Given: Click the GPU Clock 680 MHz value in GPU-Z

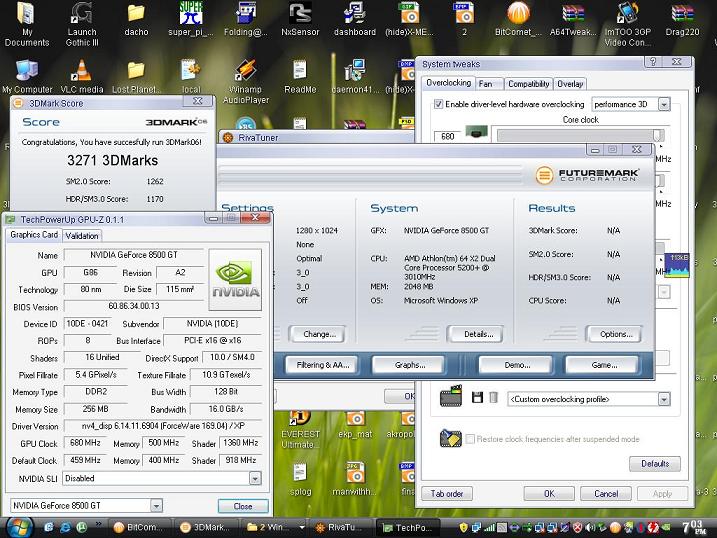Looking at the screenshot, I should 85,442.
